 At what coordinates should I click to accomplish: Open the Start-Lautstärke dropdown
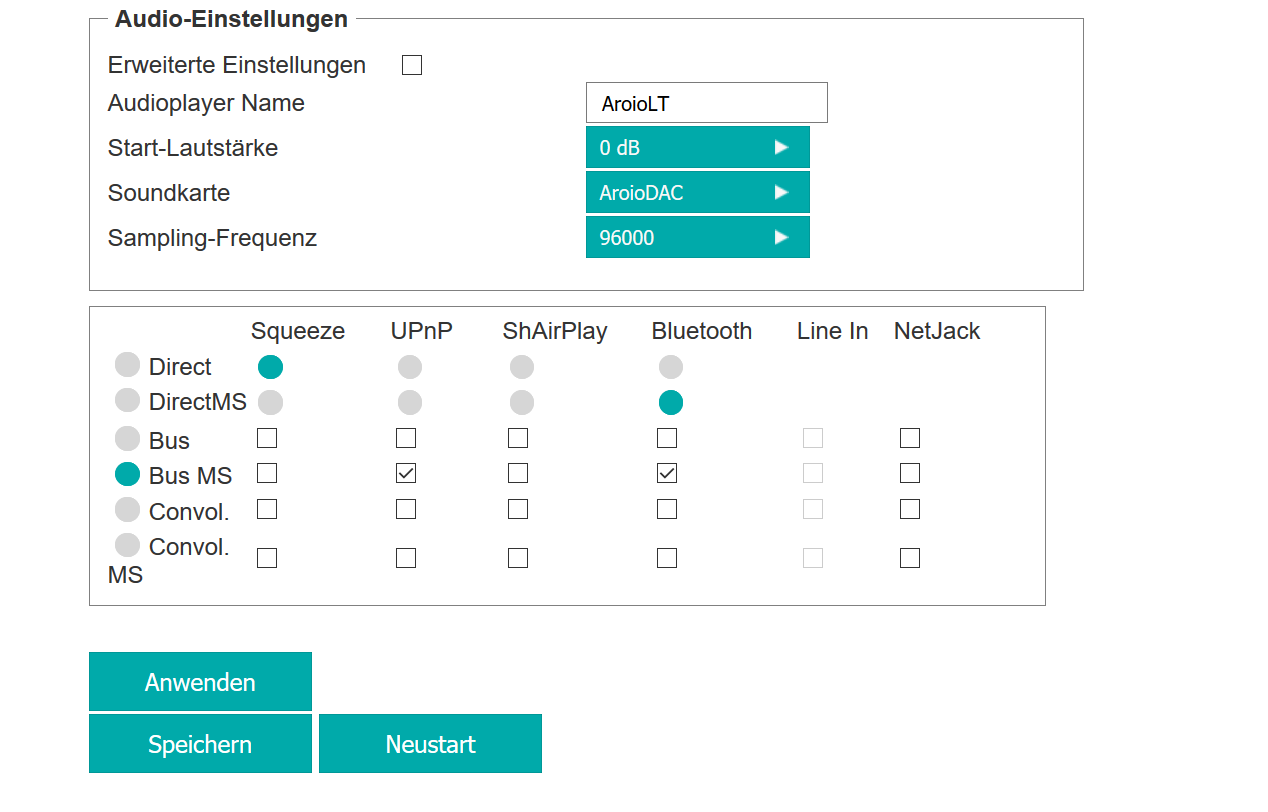click(x=697, y=148)
